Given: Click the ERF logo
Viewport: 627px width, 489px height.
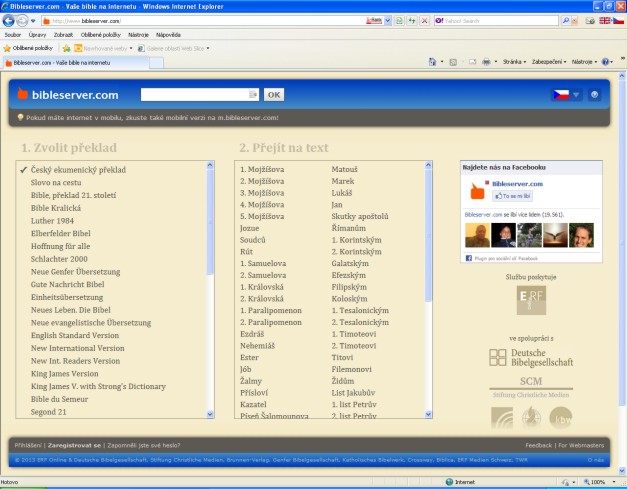Looking at the screenshot, I should pyautogui.click(x=531, y=300).
